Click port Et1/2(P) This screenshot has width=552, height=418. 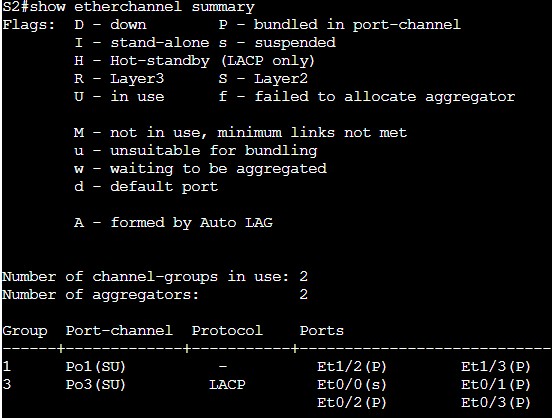pos(352,367)
